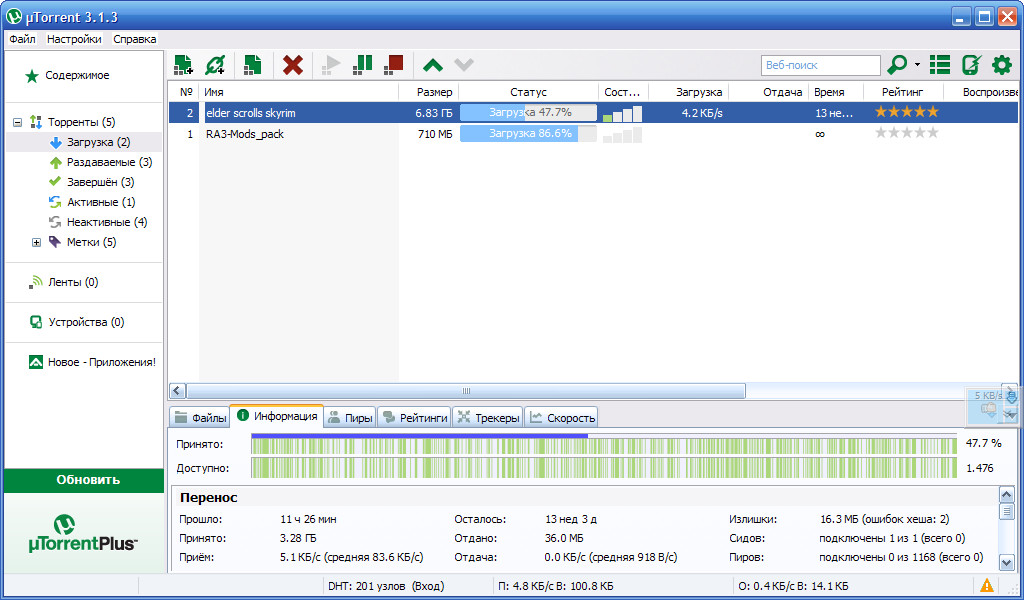Click the Create New Torrent icon
1024x600 pixels.
pyautogui.click(x=253, y=65)
